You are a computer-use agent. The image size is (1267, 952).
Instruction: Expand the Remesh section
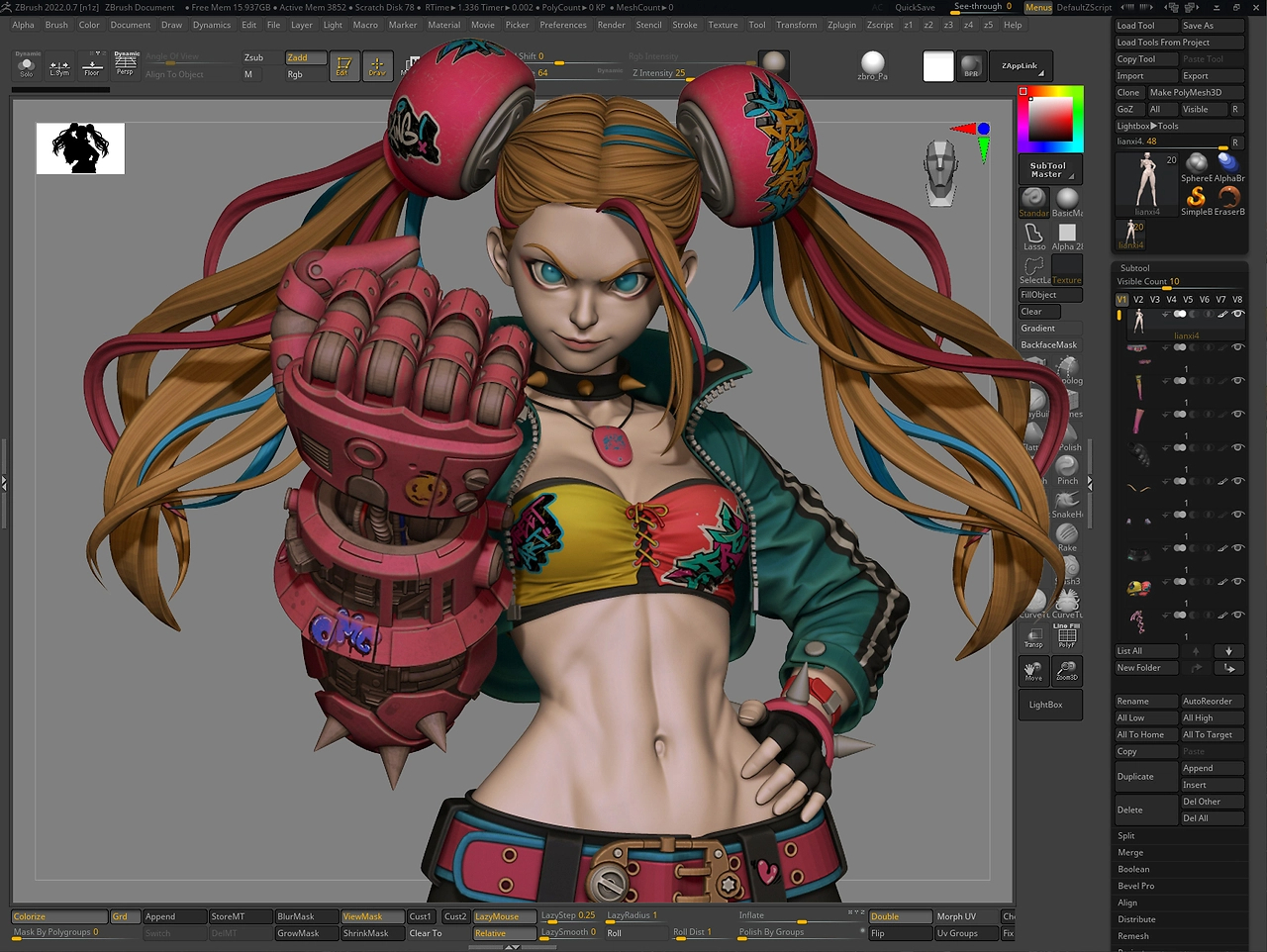[x=1133, y=936]
